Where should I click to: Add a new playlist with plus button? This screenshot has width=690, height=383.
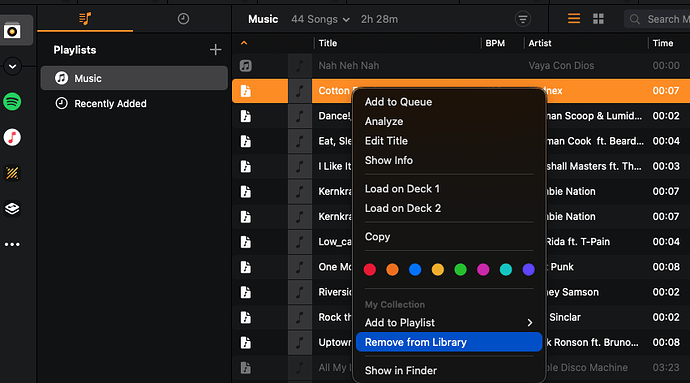(x=215, y=50)
